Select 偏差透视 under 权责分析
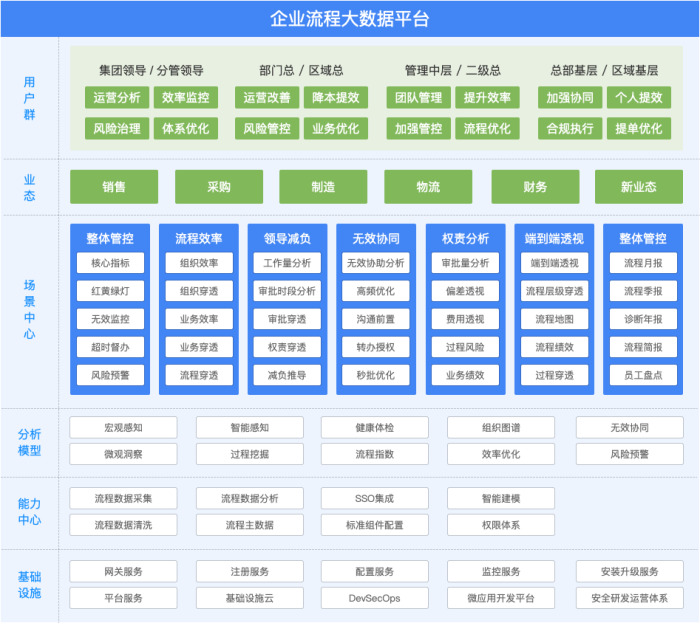 465,291
